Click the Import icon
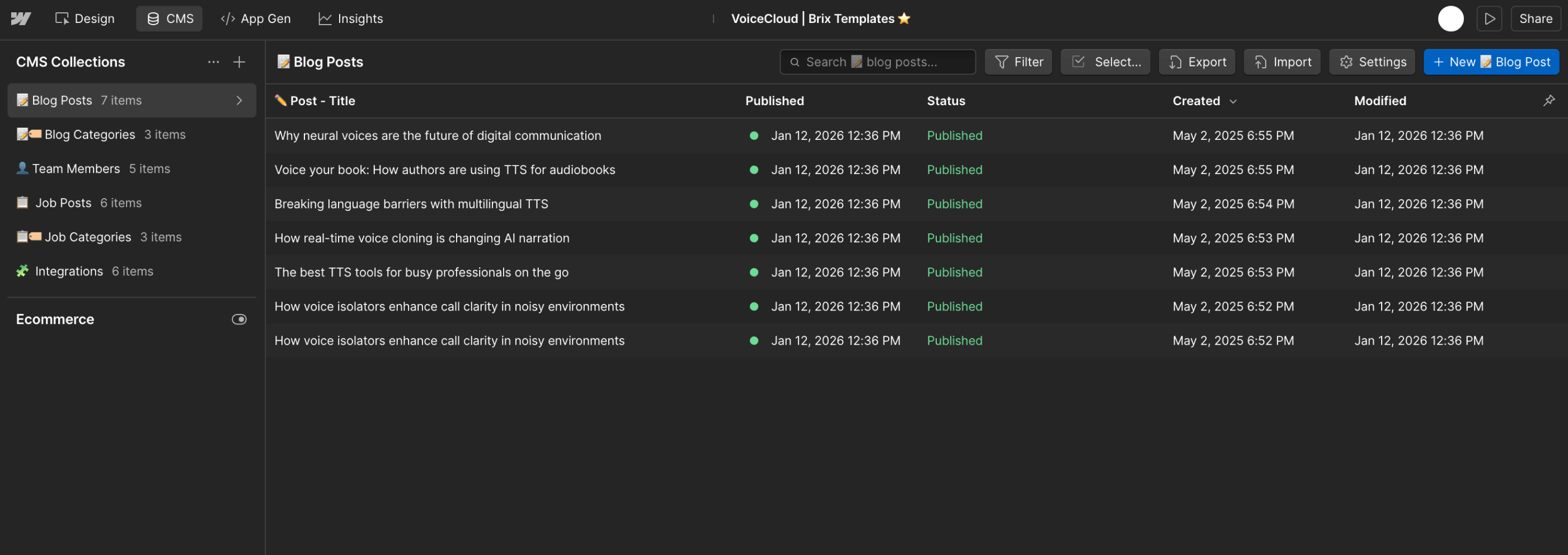The image size is (1568, 555). (1260, 62)
